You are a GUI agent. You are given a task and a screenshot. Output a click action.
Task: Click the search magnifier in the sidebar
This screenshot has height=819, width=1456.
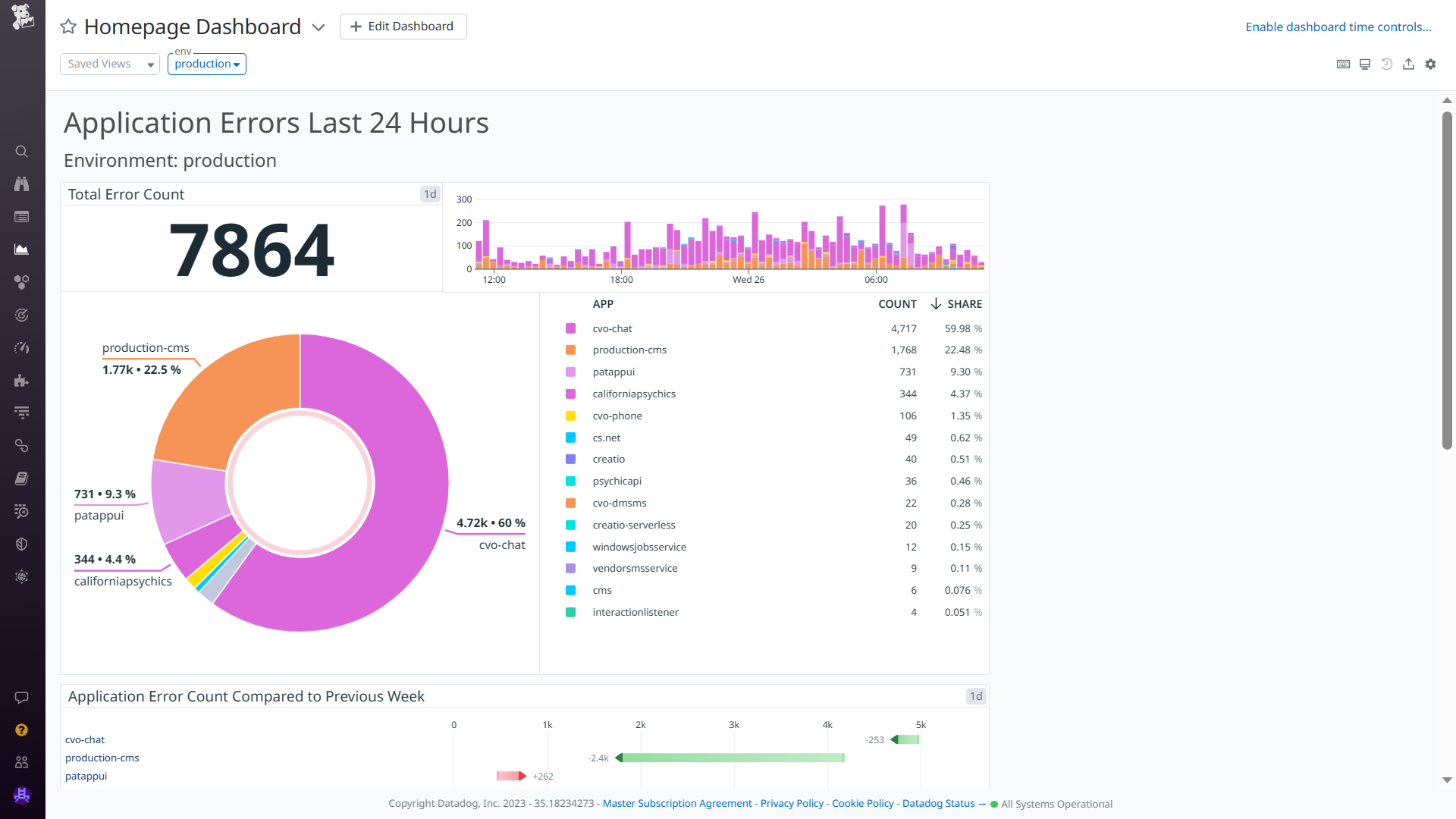(21, 152)
